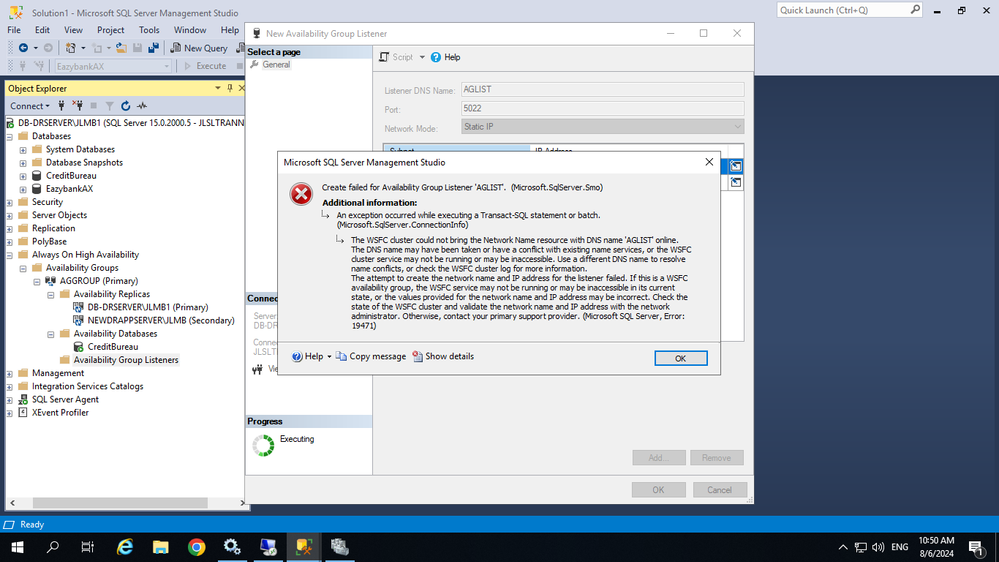Click Copy message in the error dialog
999x562 pixels.
click(x=371, y=356)
